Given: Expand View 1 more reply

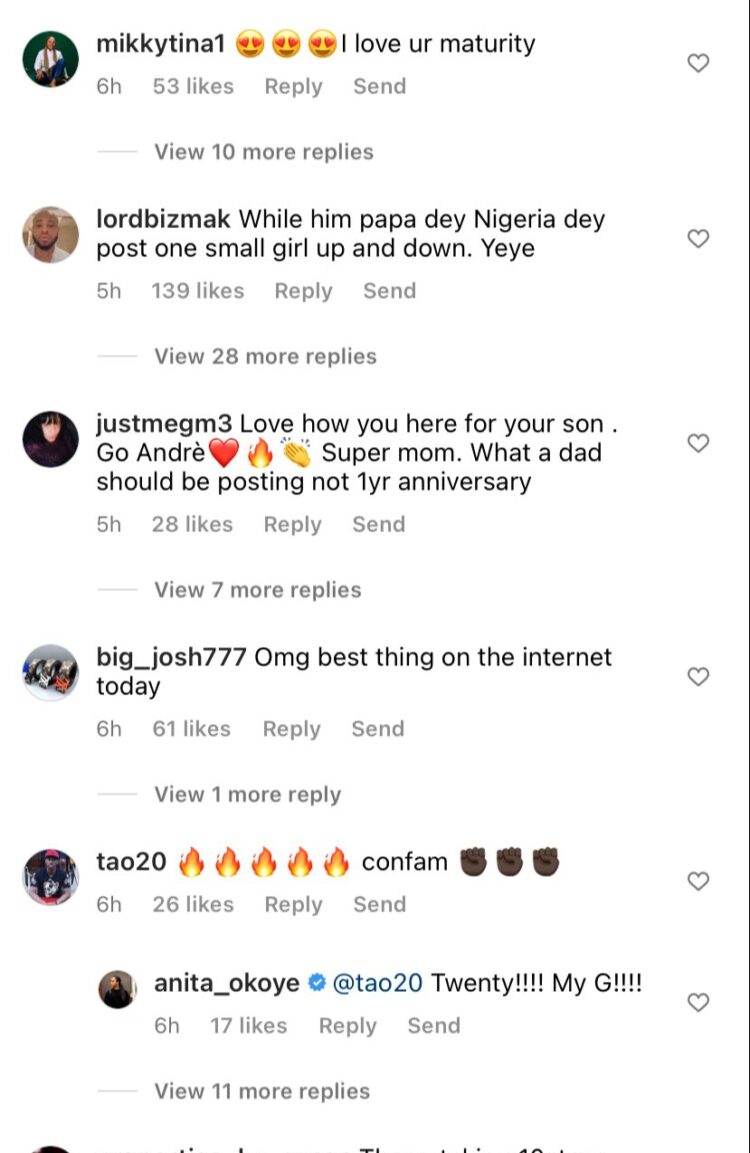Looking at the screenshot, I should click(x=247, y=795).
